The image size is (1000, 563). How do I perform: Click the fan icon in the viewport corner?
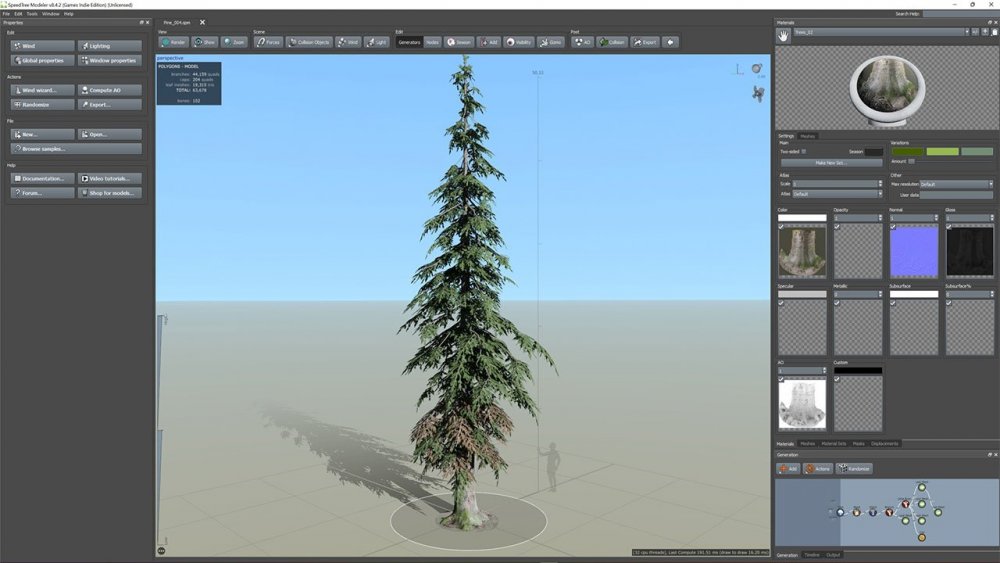[x=758, y=94]
